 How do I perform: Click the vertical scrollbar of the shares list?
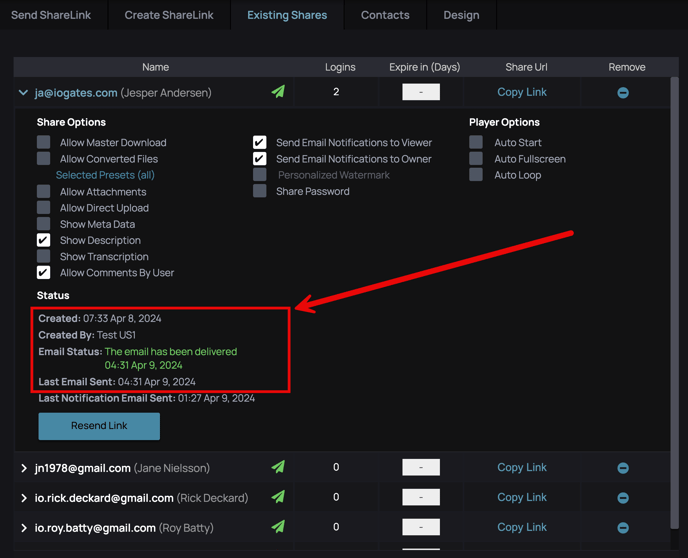tap(675, 300)
